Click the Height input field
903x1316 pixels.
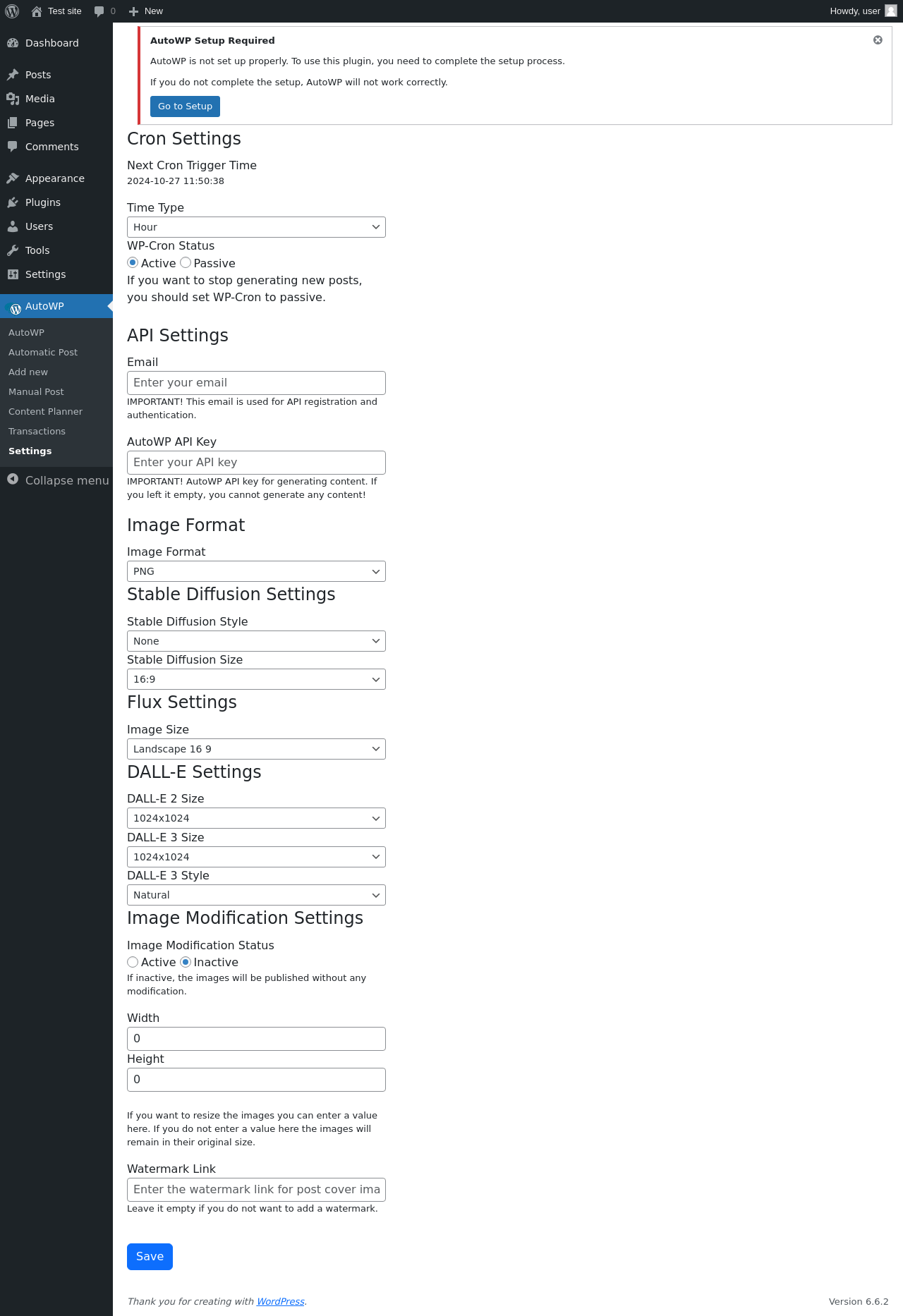pyautogui.click(x=256, y=1080)
